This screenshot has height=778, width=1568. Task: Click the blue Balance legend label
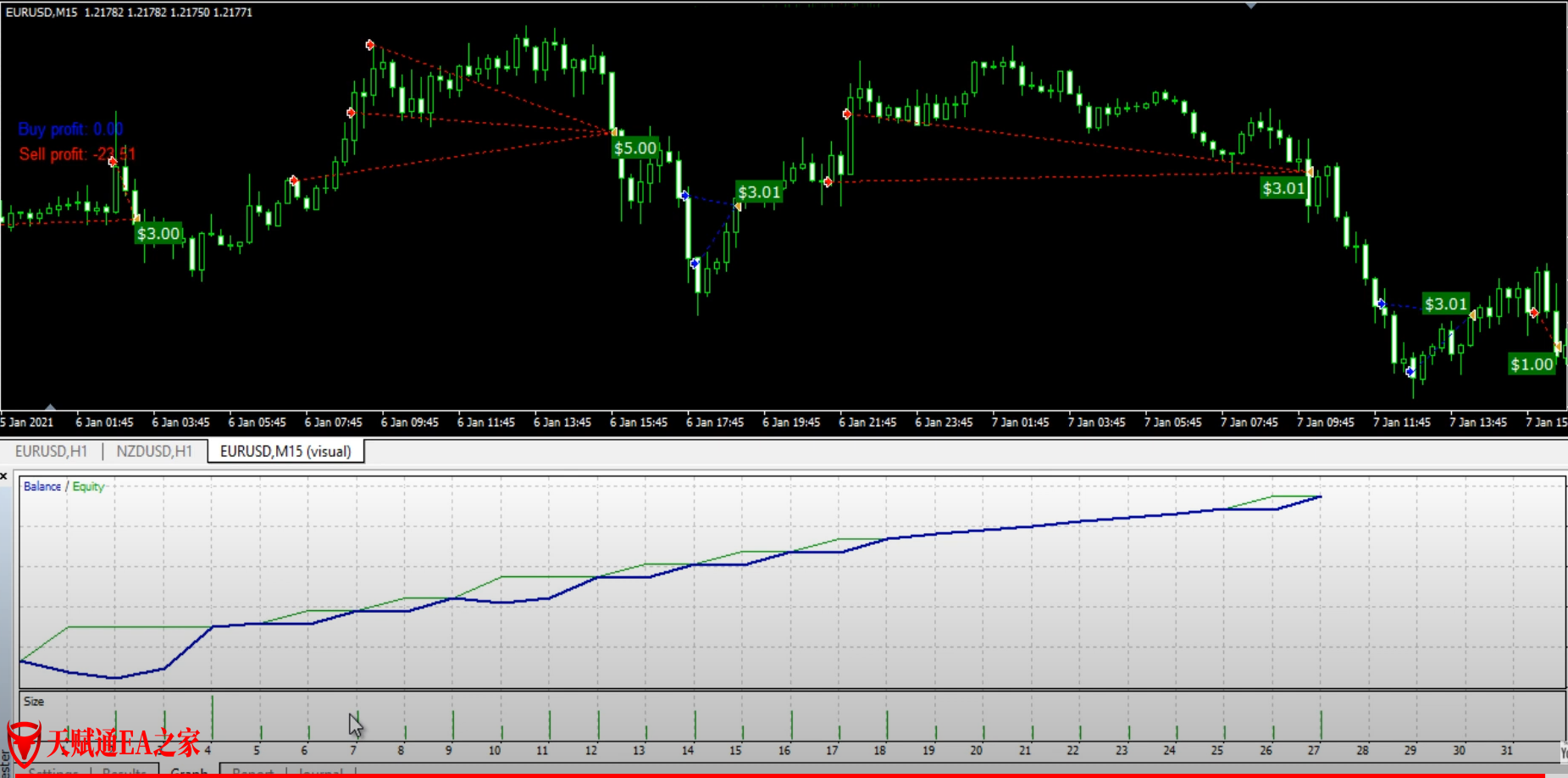click(x=42, y=486)
